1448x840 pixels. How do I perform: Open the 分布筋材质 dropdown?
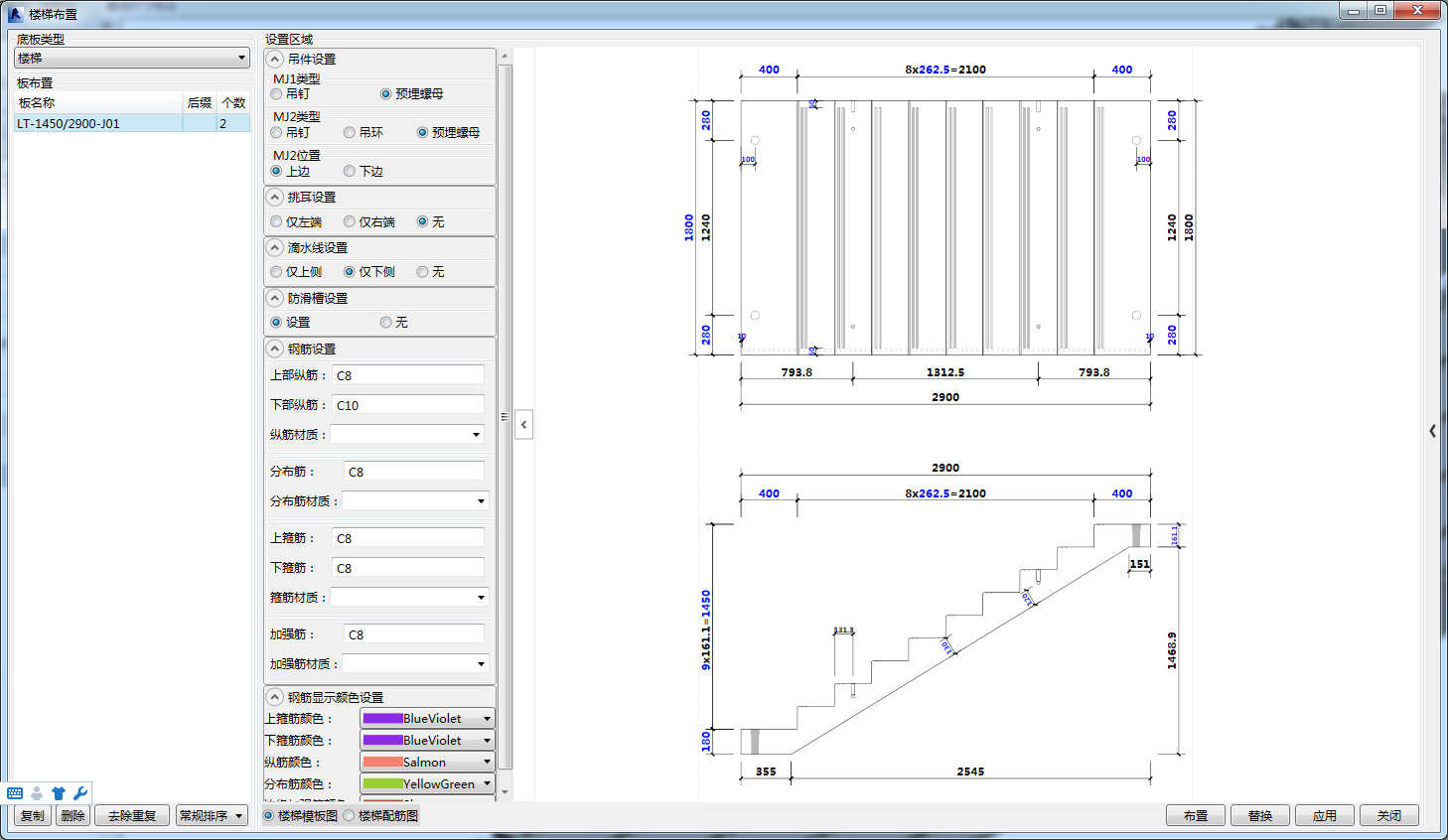coord(415,501)
